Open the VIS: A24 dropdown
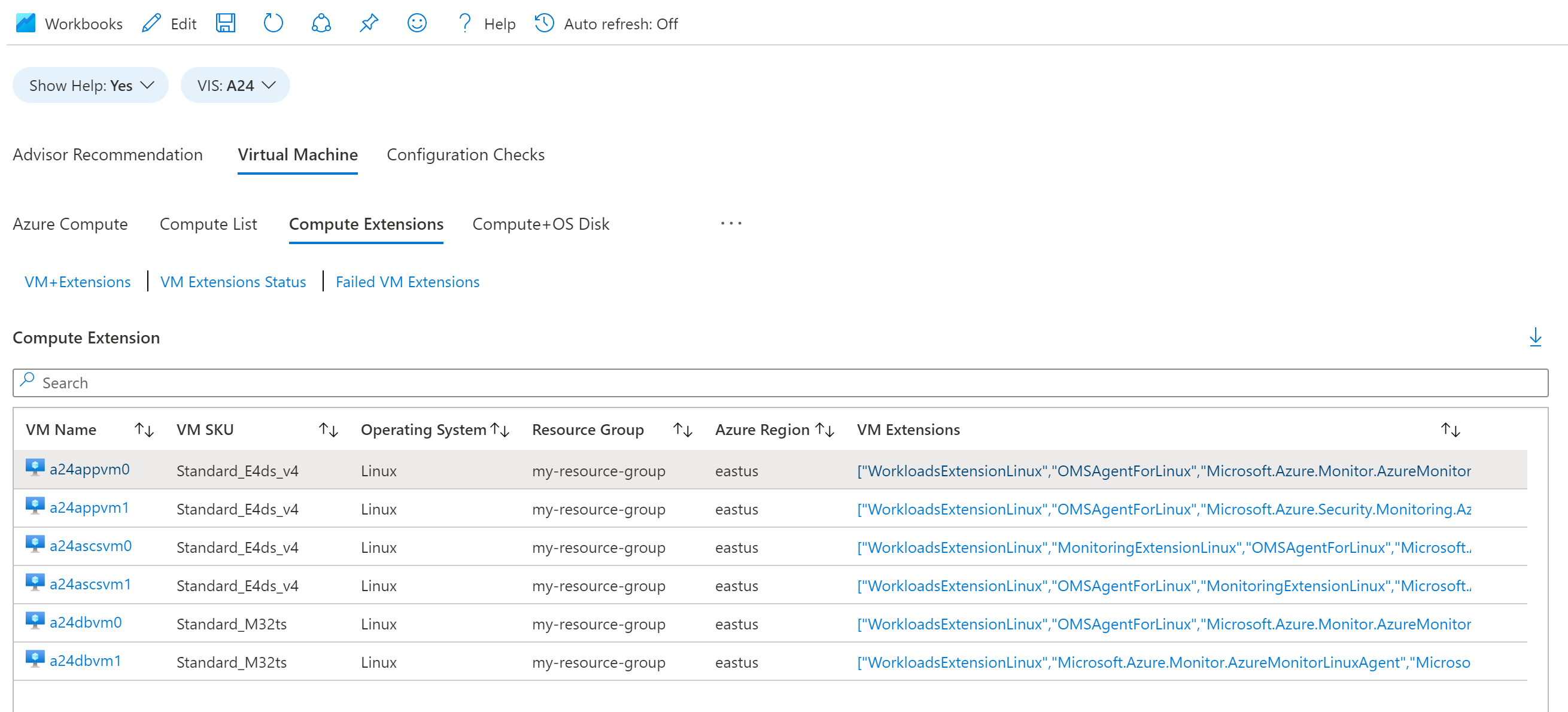 [235, 85]
